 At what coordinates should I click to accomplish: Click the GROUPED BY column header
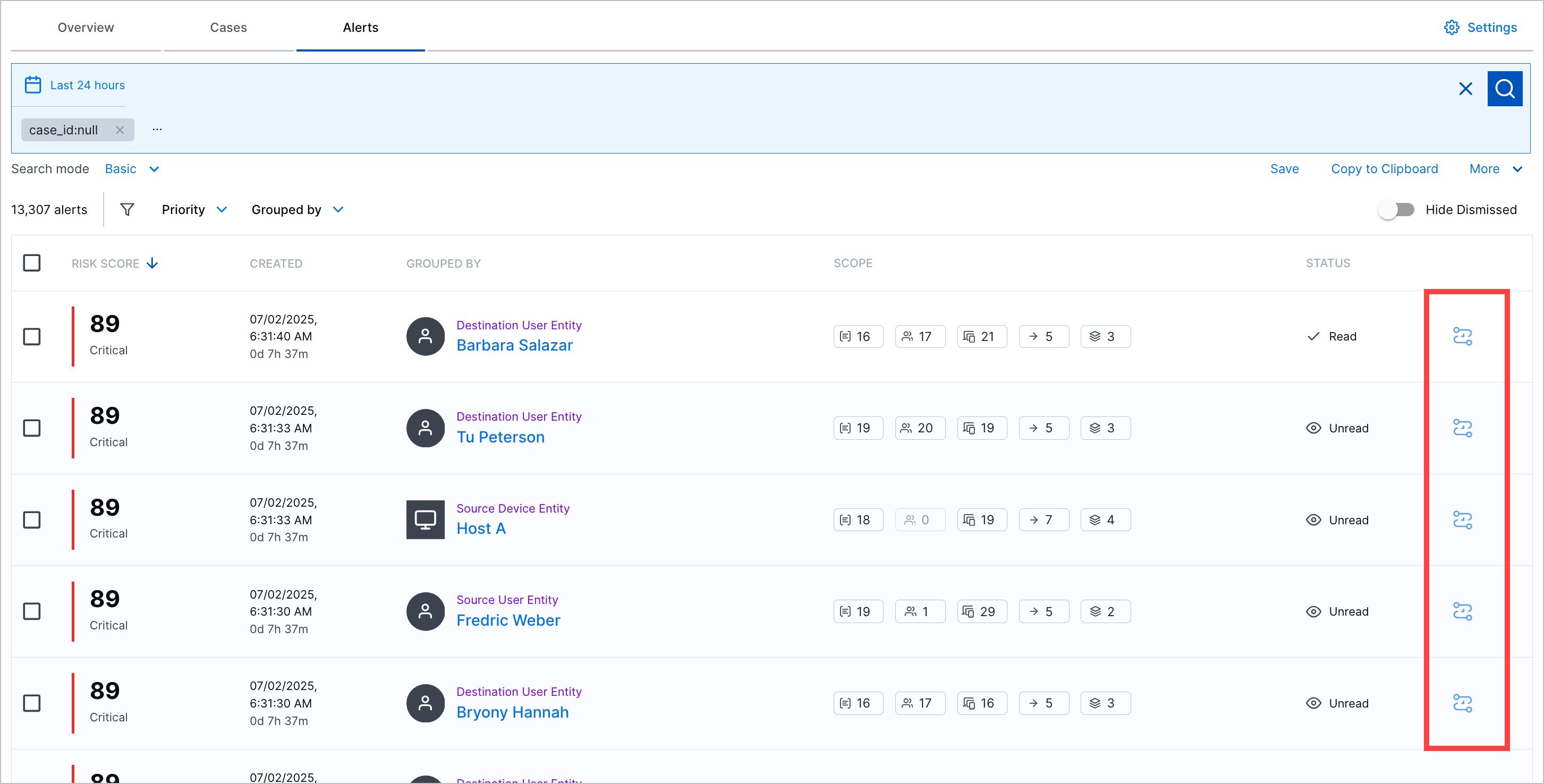[444, 264]
